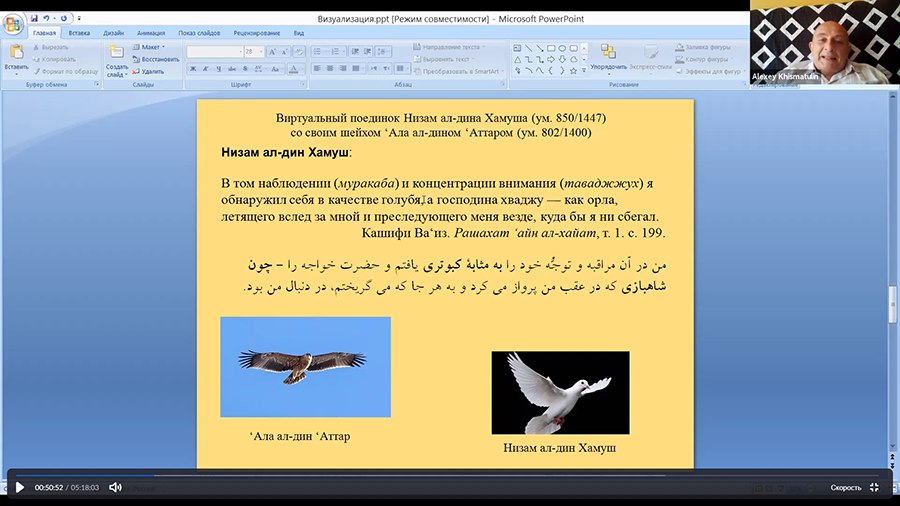Click the bulleted list icon

pyautogui.click(x=318, y=52)
